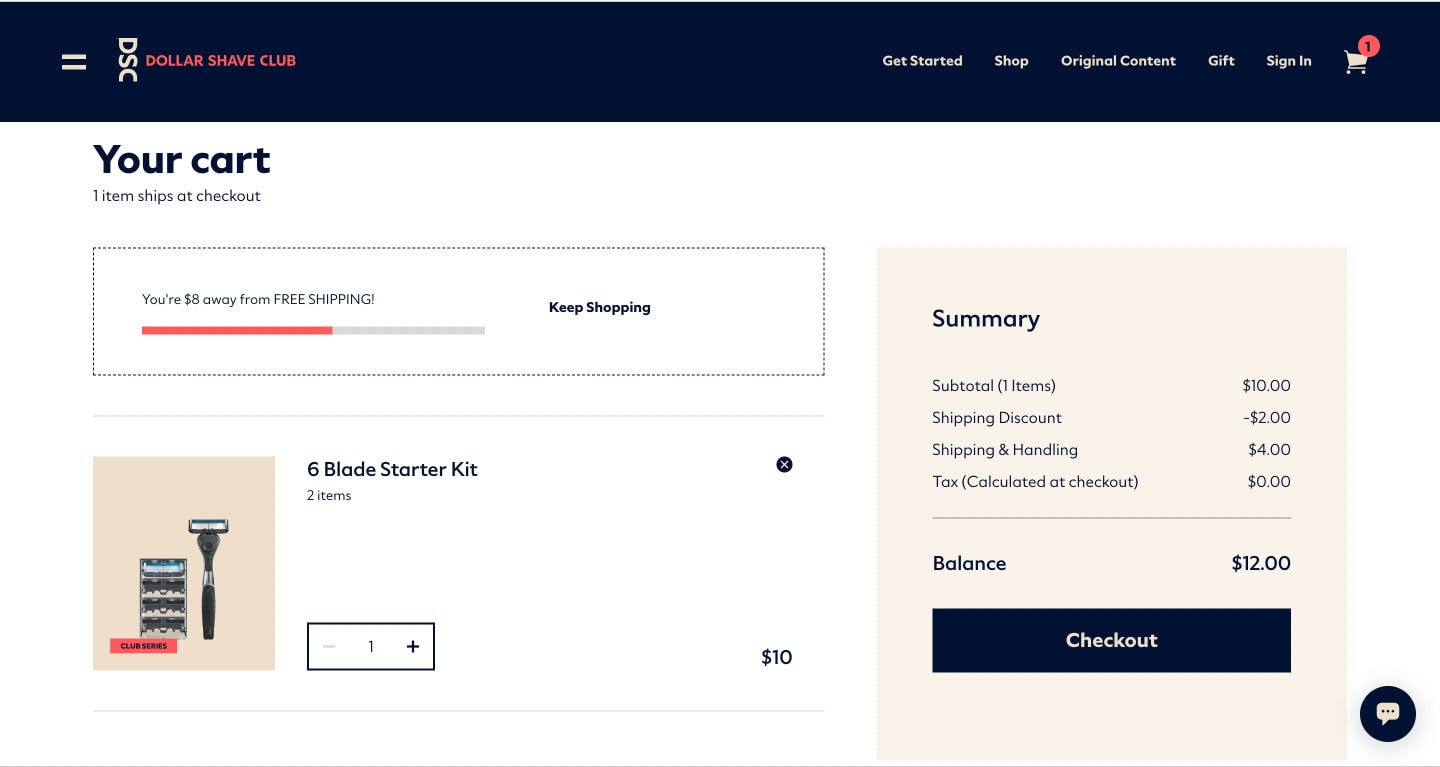
Task: Click Keep Shopping link
Action: coord(599,307)
